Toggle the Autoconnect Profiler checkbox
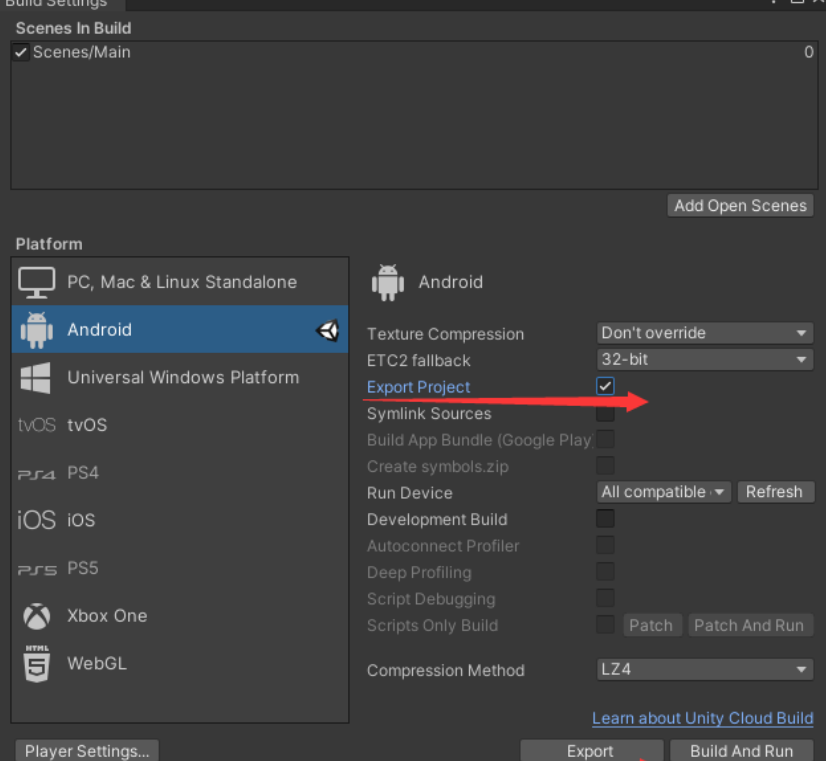Viewport: 826px width, 761px height. click(605, 545)
